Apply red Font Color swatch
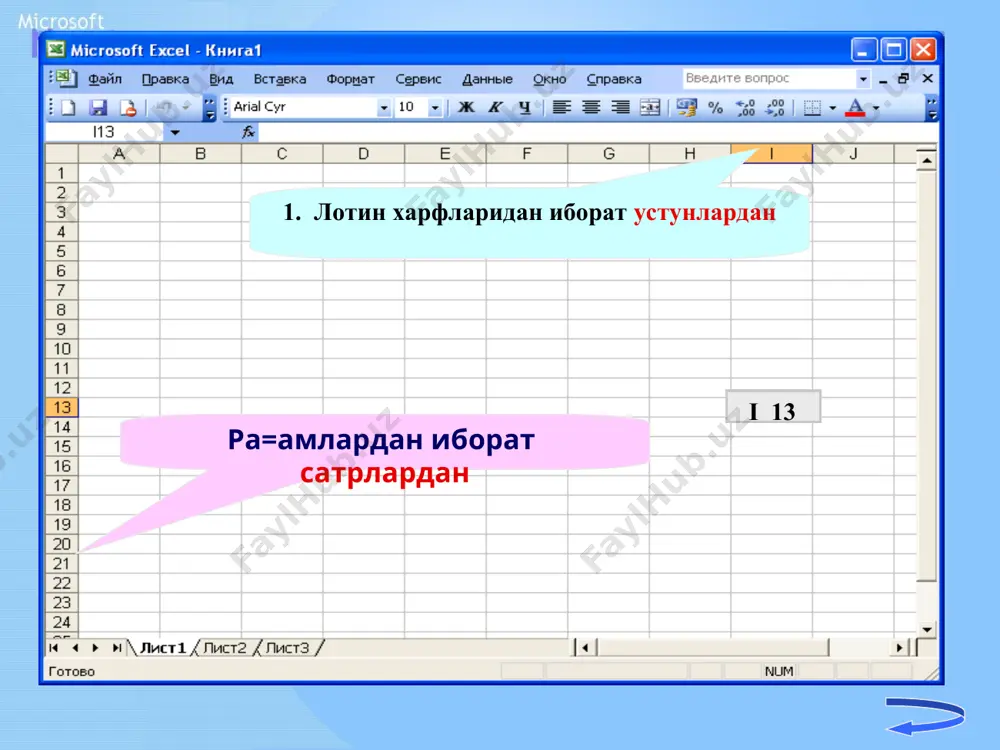This screenshot has width=1000, height=750. (x=855, y=108)
